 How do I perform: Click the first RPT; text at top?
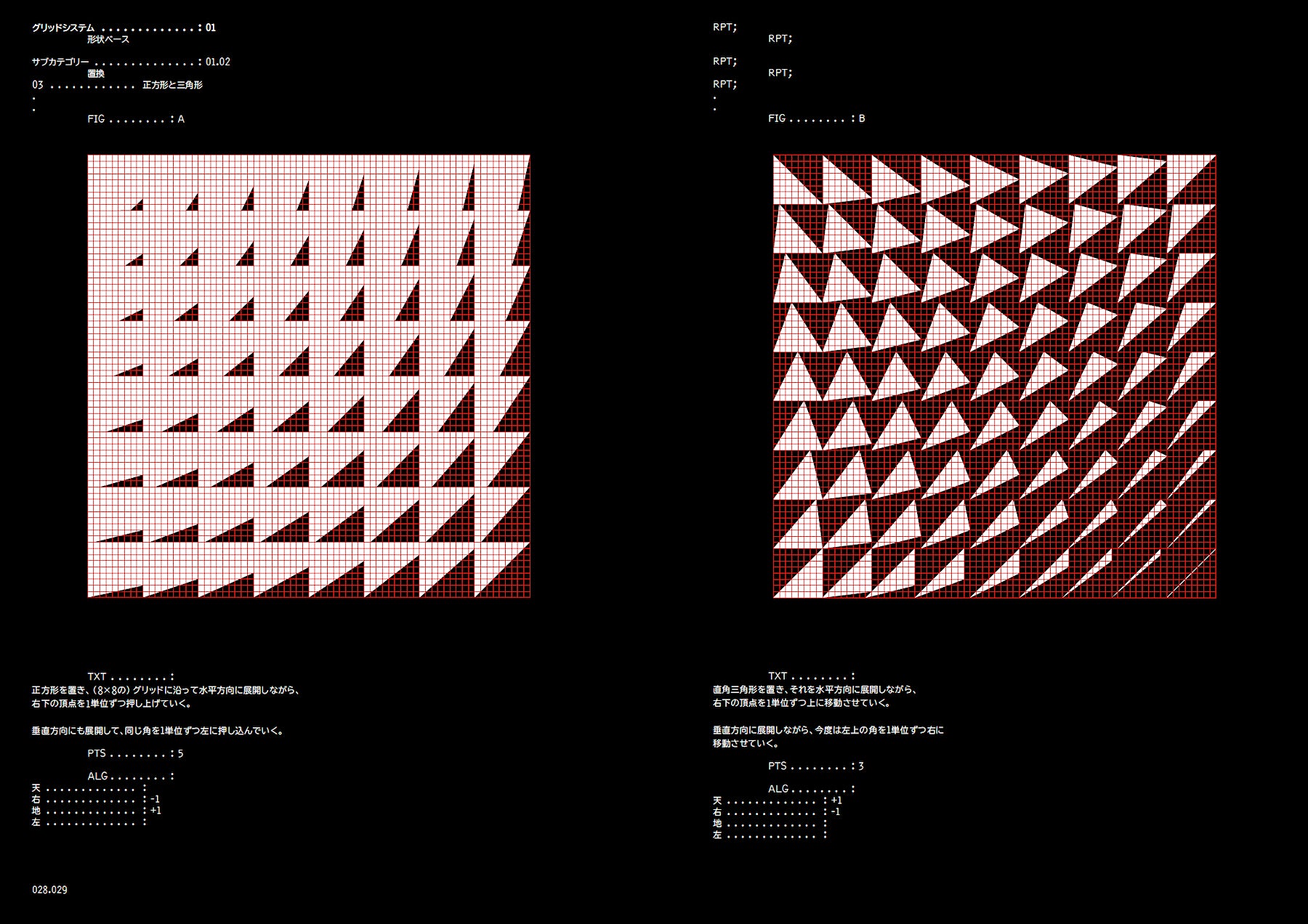(x=724, y=27)
